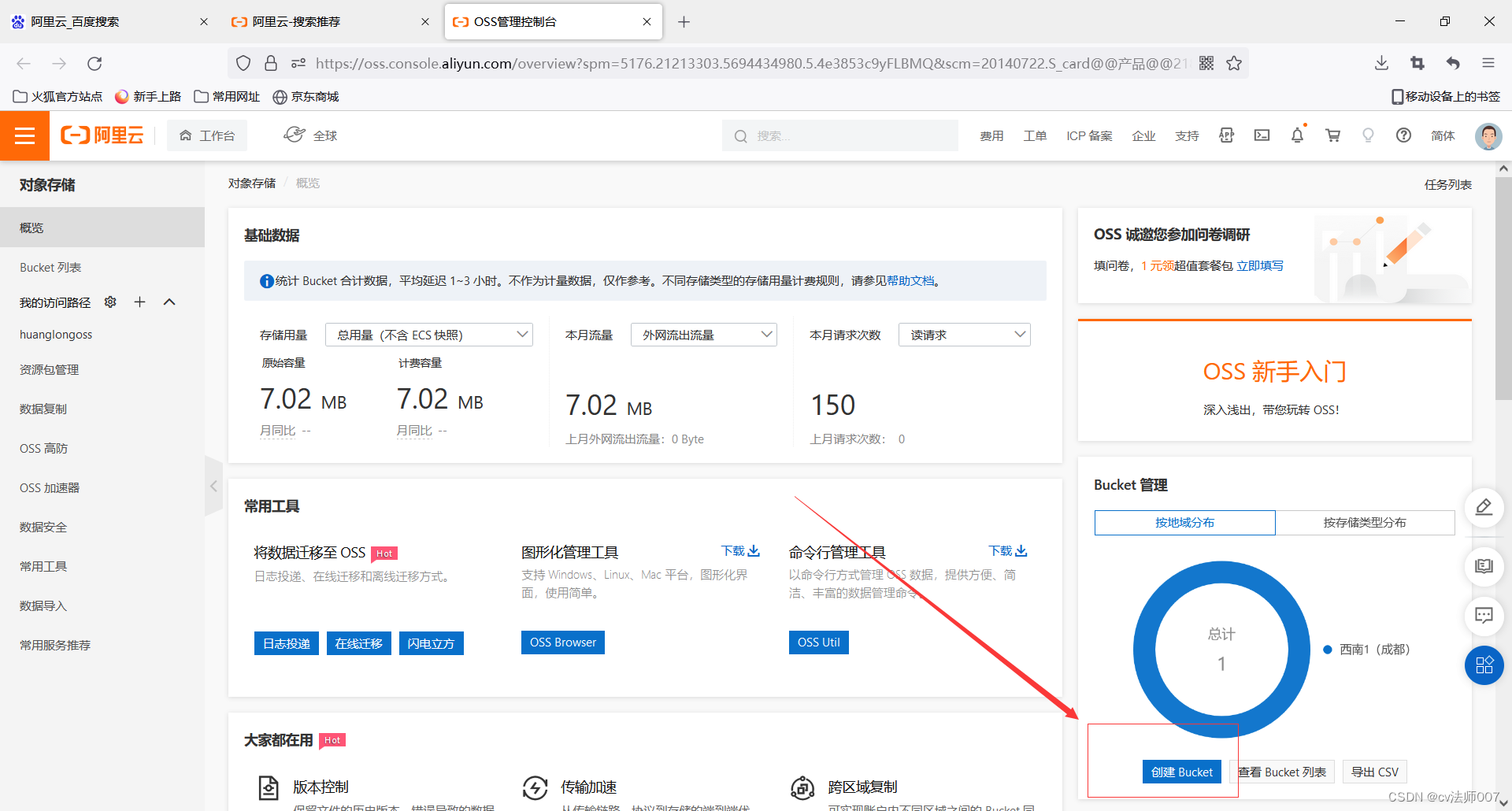Image resolution: width=1512 pixels, height=811 pixels.
Task: Click the floating chat feedback icon
Action: [1484, 615]
